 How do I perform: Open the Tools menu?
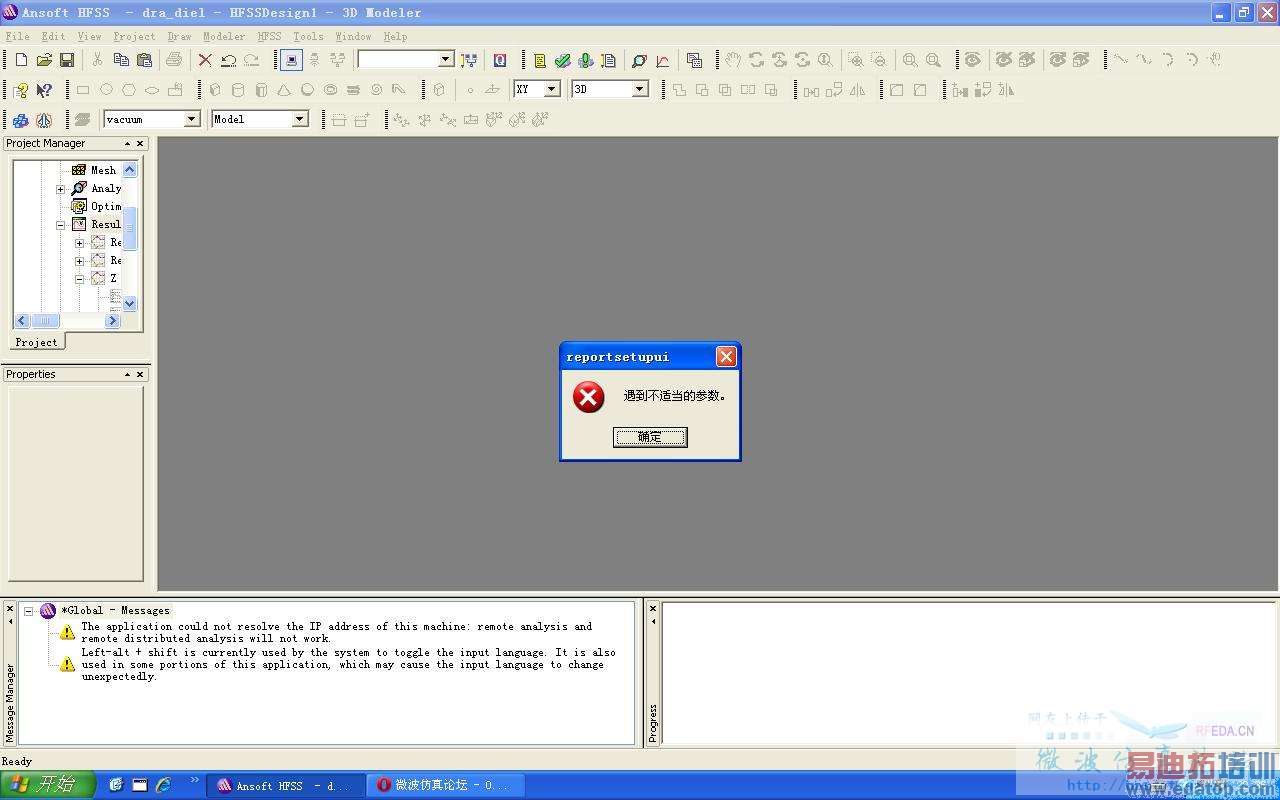tap(308, 36)
